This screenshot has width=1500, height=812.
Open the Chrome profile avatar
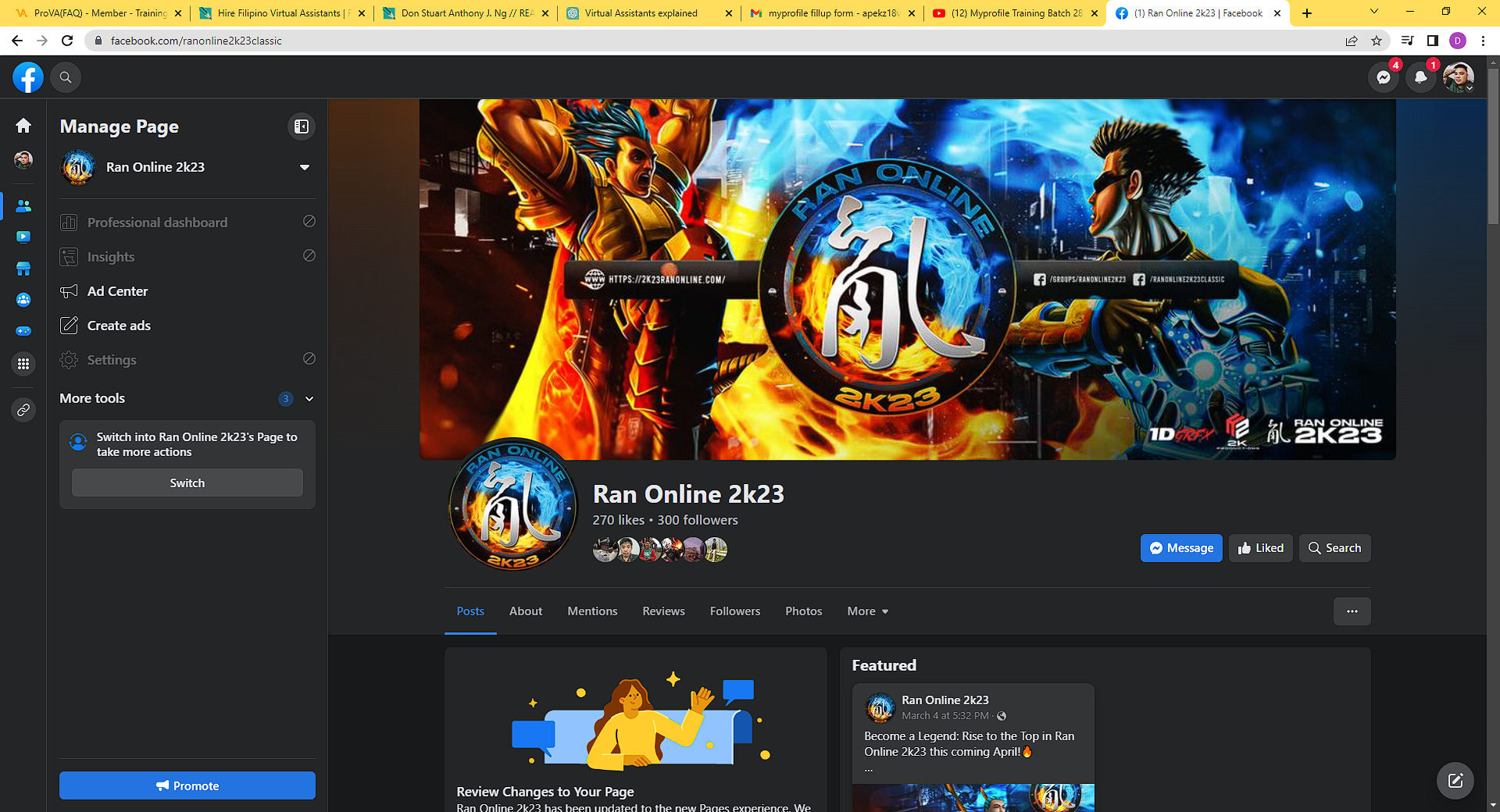tap(1458, 41)
